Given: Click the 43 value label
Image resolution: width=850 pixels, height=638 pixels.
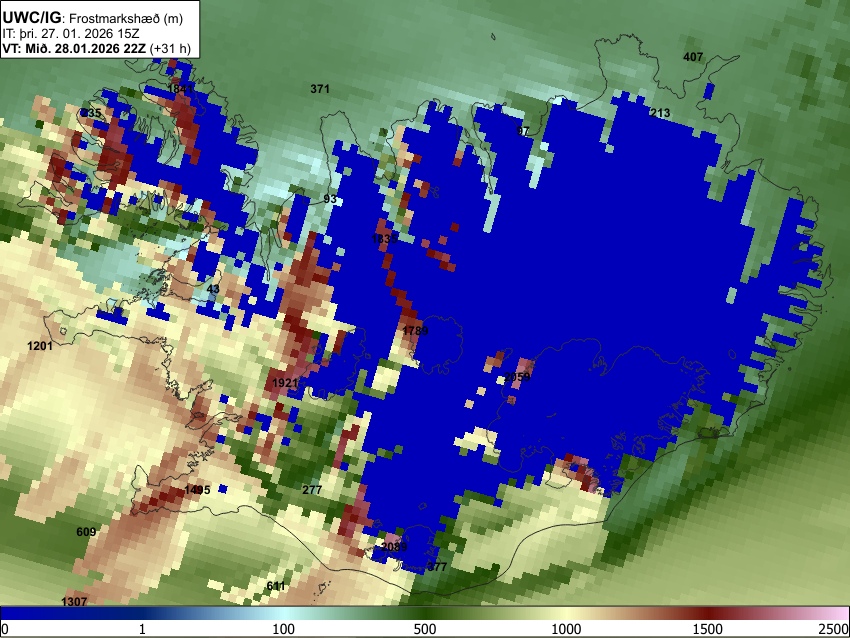Looking at the screenshot, I should [x=213, y=289].
